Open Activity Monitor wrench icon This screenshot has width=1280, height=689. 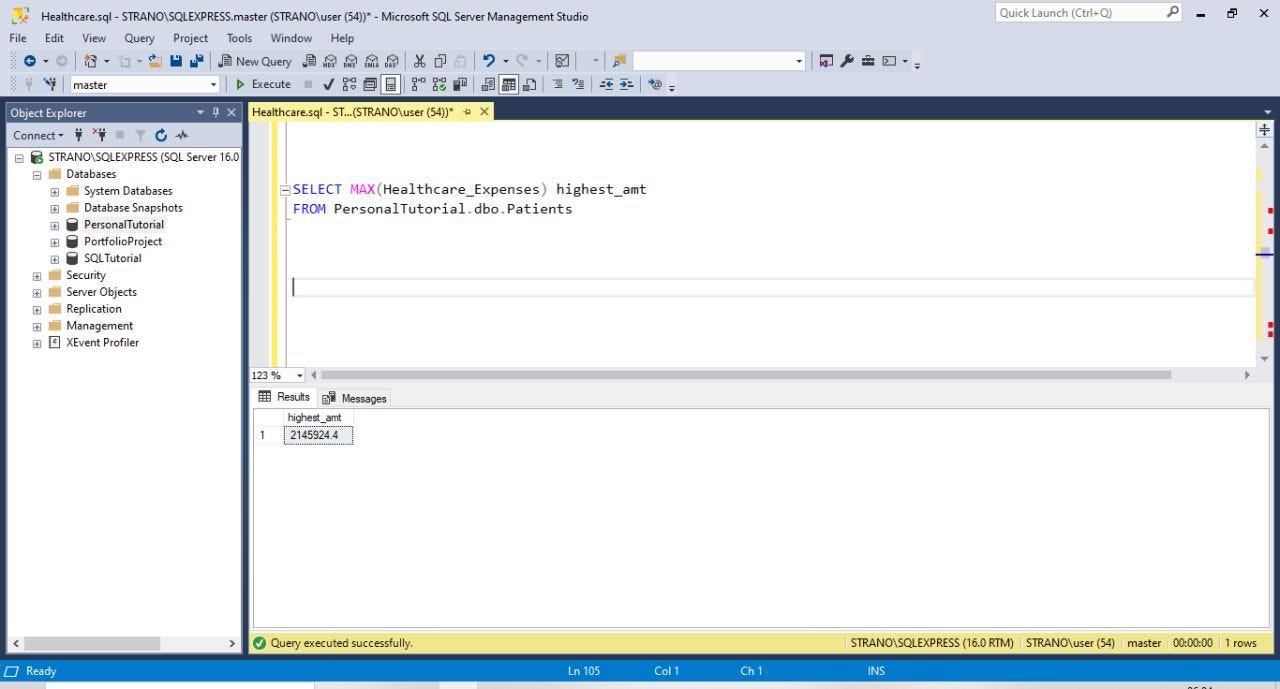point(847,60)
